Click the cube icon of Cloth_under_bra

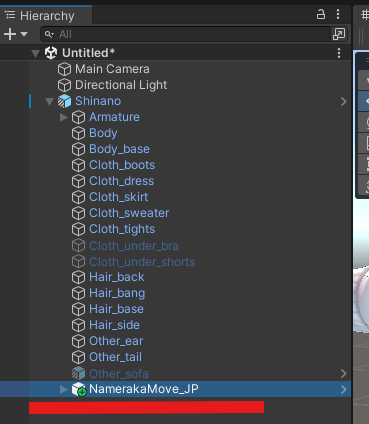[78, 246]
